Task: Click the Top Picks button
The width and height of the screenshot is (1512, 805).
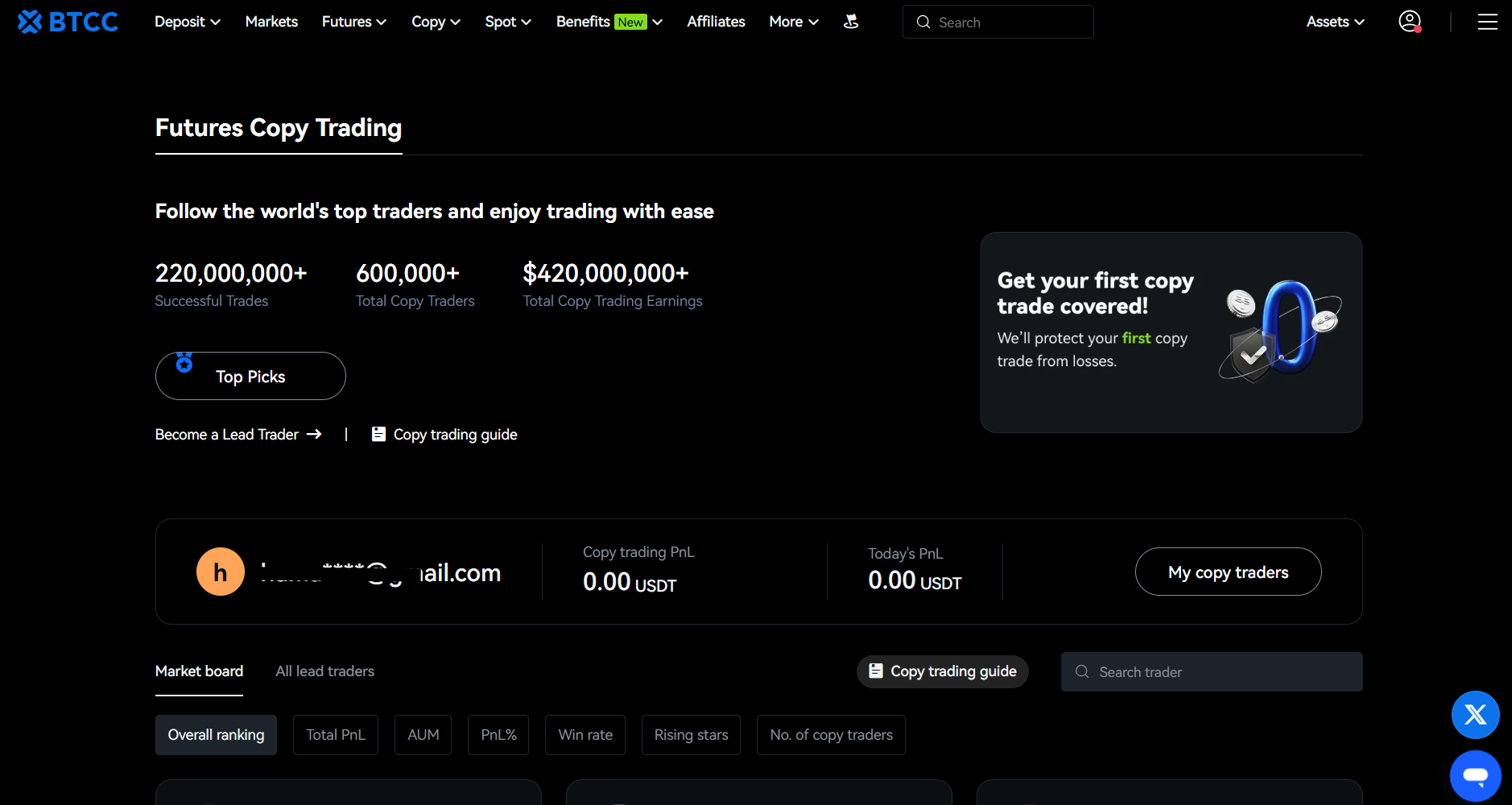Action: [x=250, y=376]
